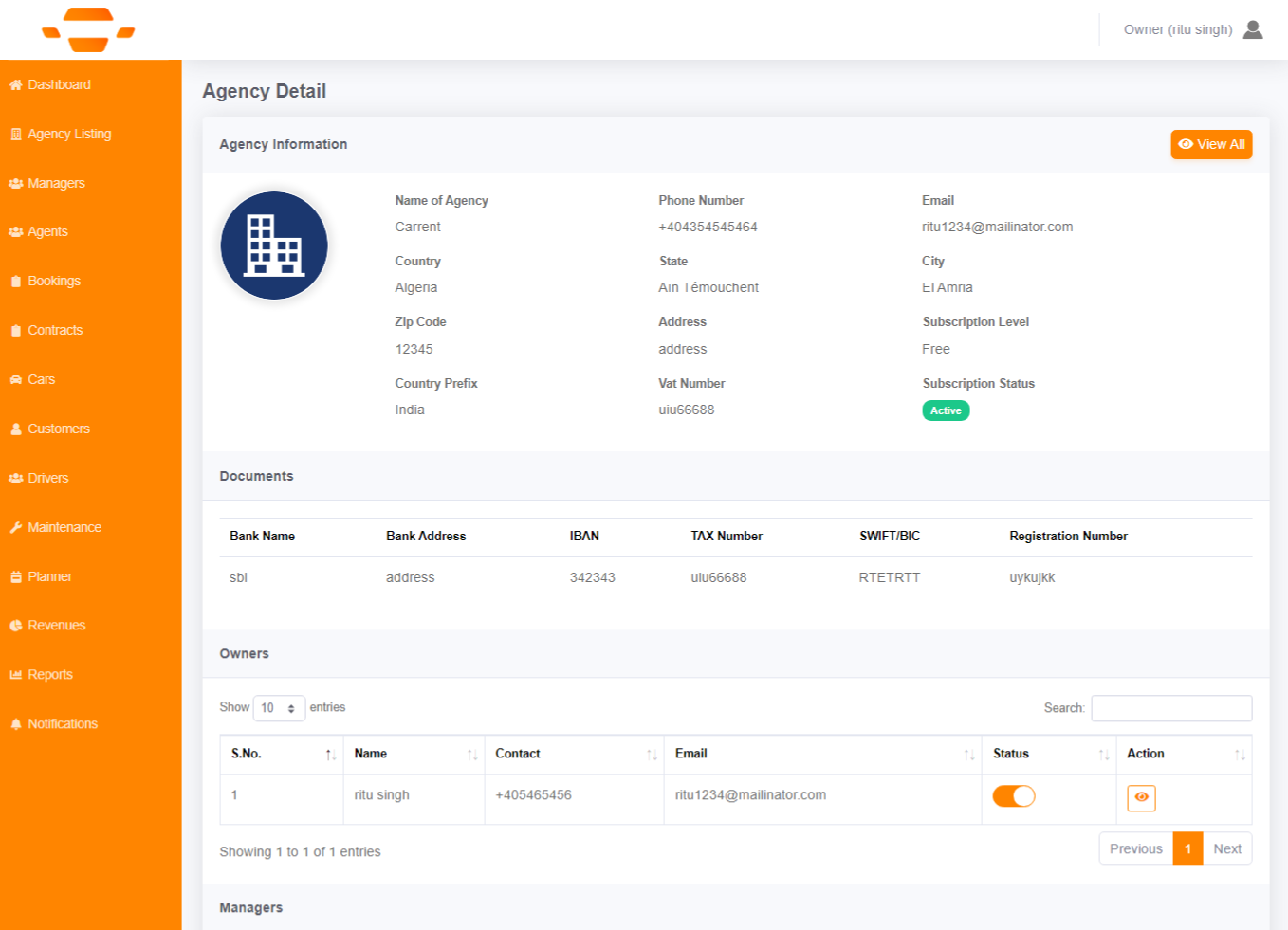Click the Active subscription status badge
The image size is (1288, 930).
point(946,410)
